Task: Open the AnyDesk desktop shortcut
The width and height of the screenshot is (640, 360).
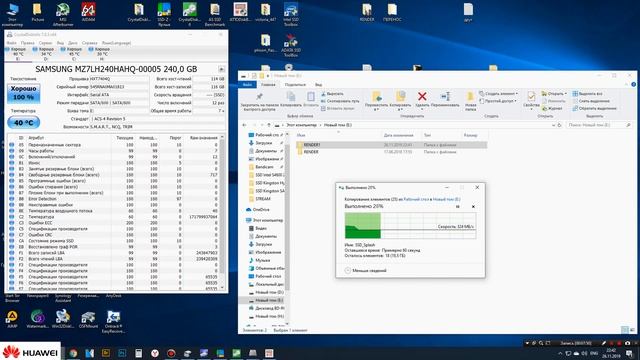Action: [x=113, y=296]
